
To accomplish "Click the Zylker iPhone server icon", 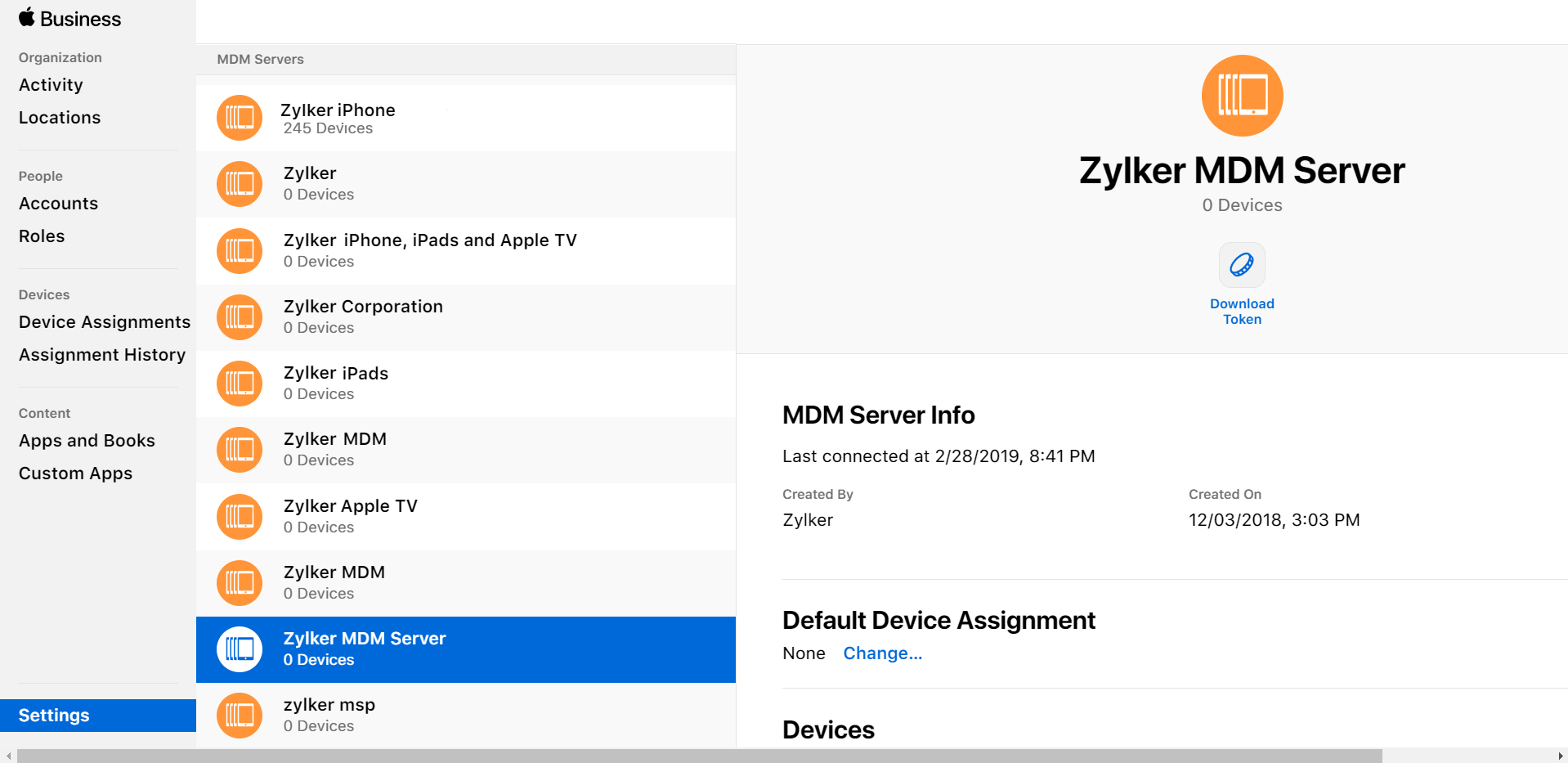I will tap(240, 118).
